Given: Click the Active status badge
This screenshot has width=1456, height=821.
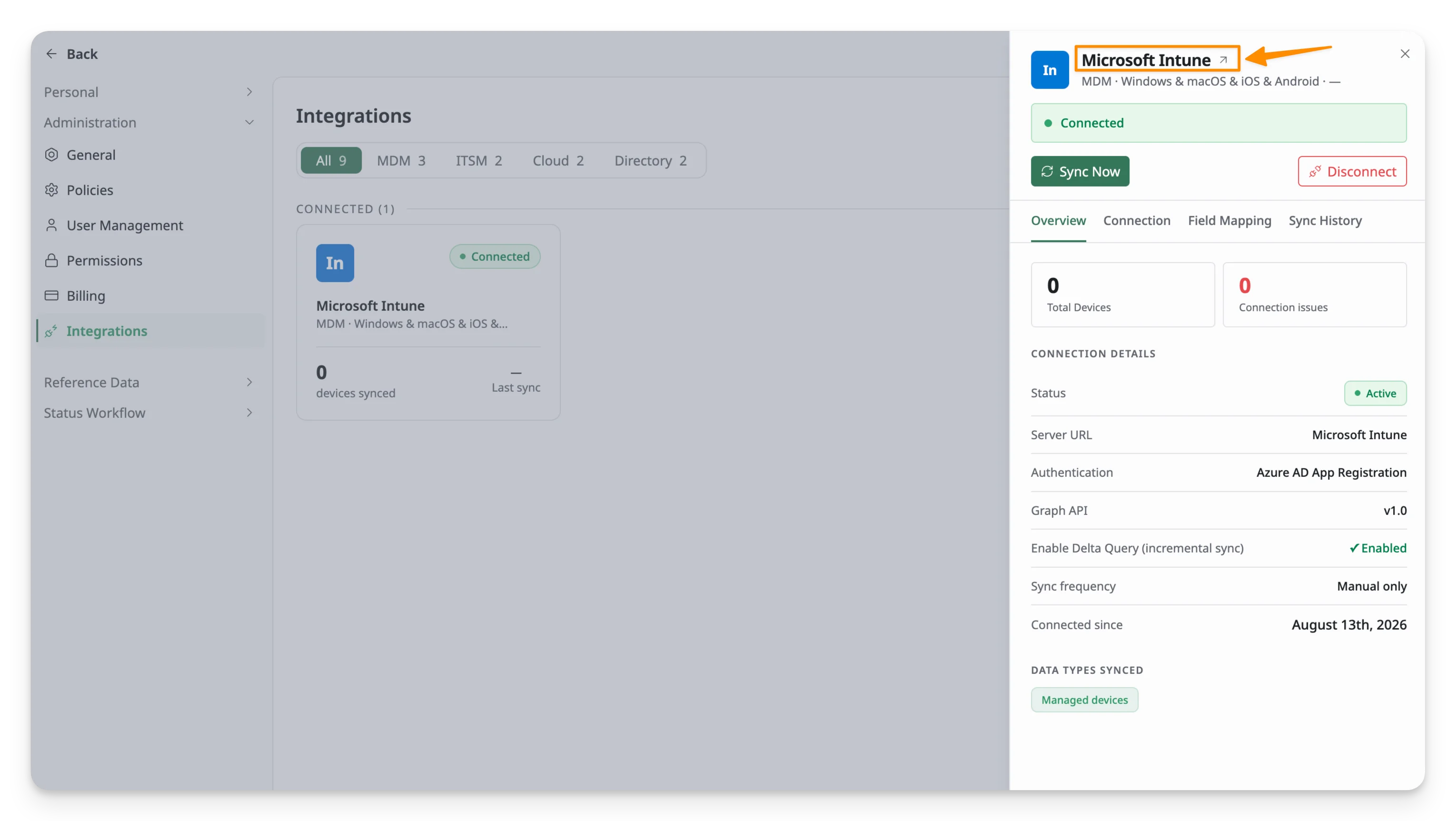Looking at the screenshot, I should (x=1375, y=393).
